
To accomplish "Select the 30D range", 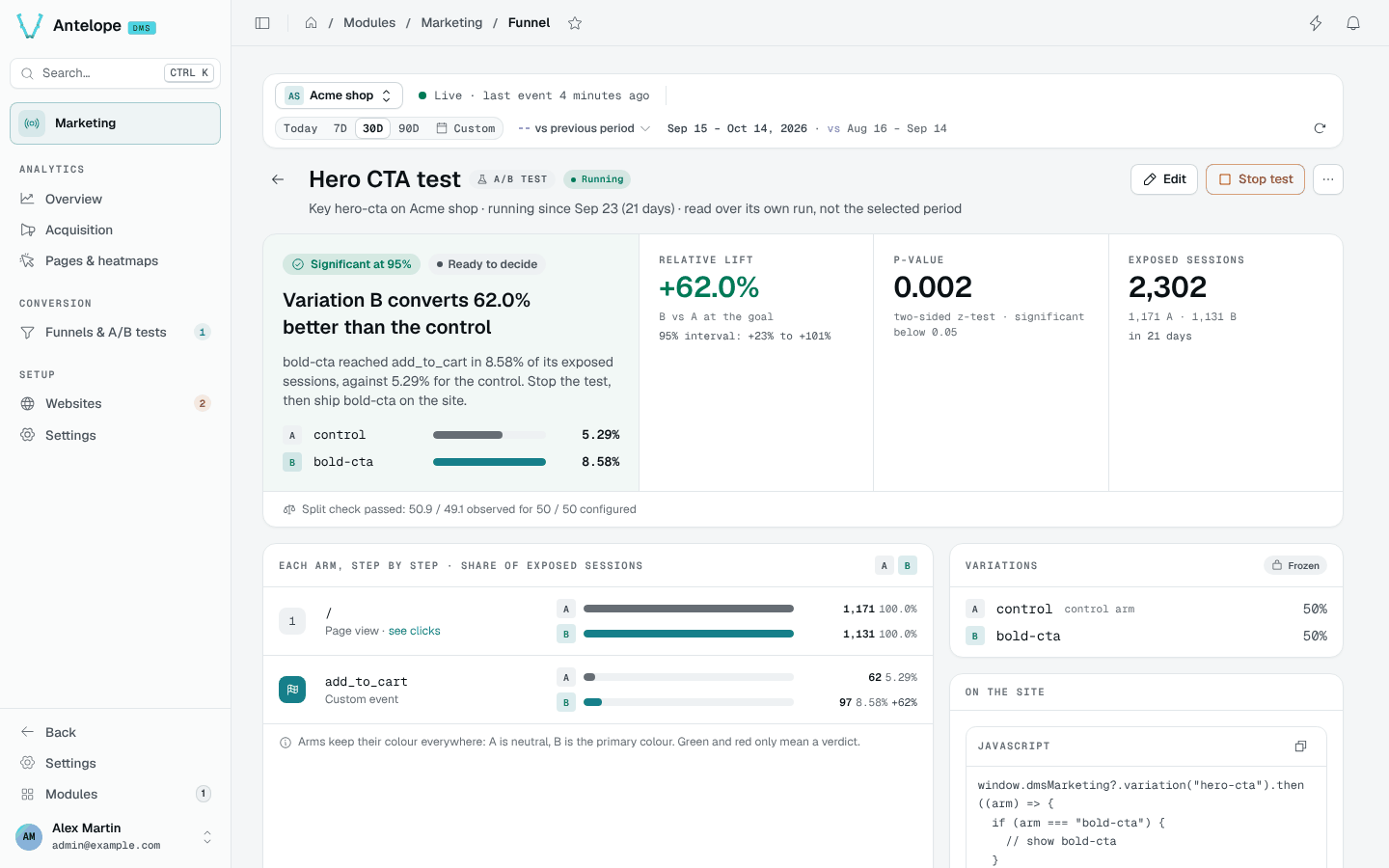I will pos(373,128).
